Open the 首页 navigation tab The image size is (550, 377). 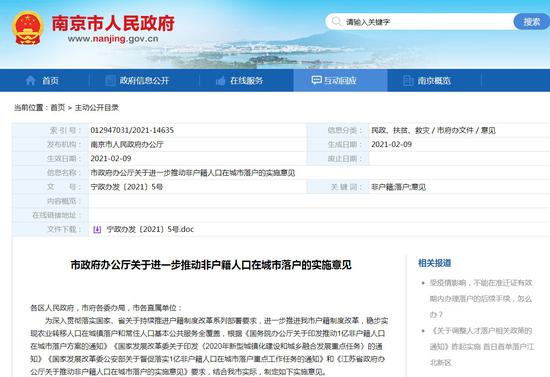(x=45, y=81)
